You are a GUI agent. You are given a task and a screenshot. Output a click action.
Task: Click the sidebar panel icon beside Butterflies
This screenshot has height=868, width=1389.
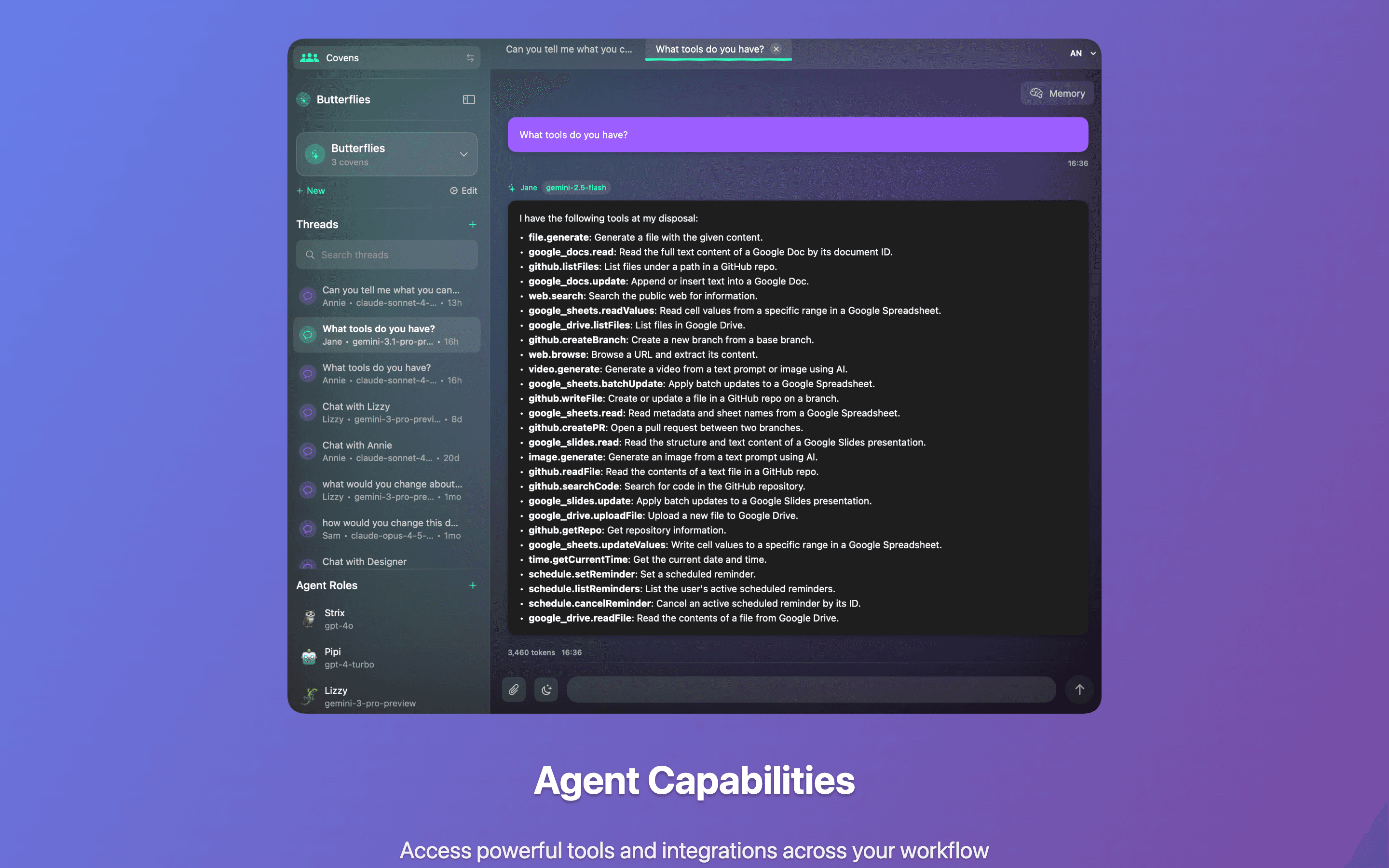[469, 99]
